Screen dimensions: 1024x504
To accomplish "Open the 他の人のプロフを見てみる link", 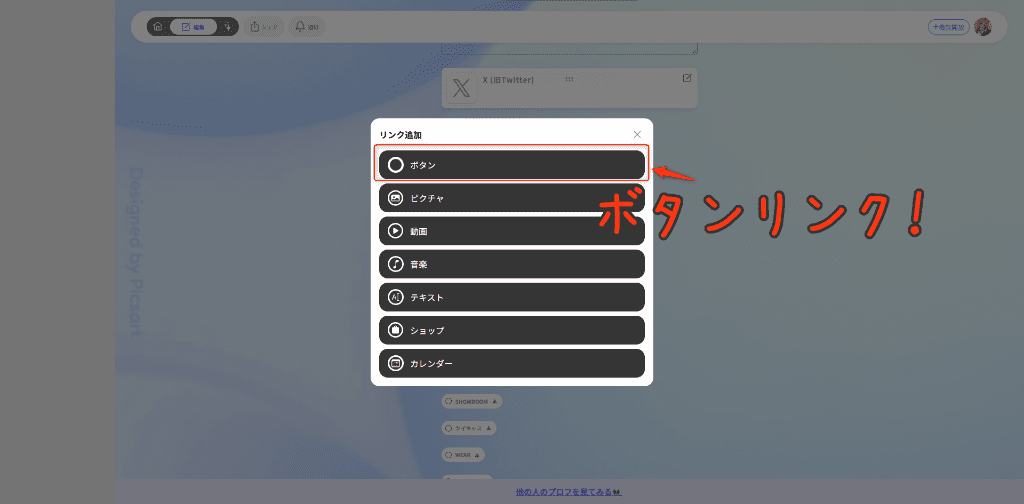I will click(x=568, y=492).
